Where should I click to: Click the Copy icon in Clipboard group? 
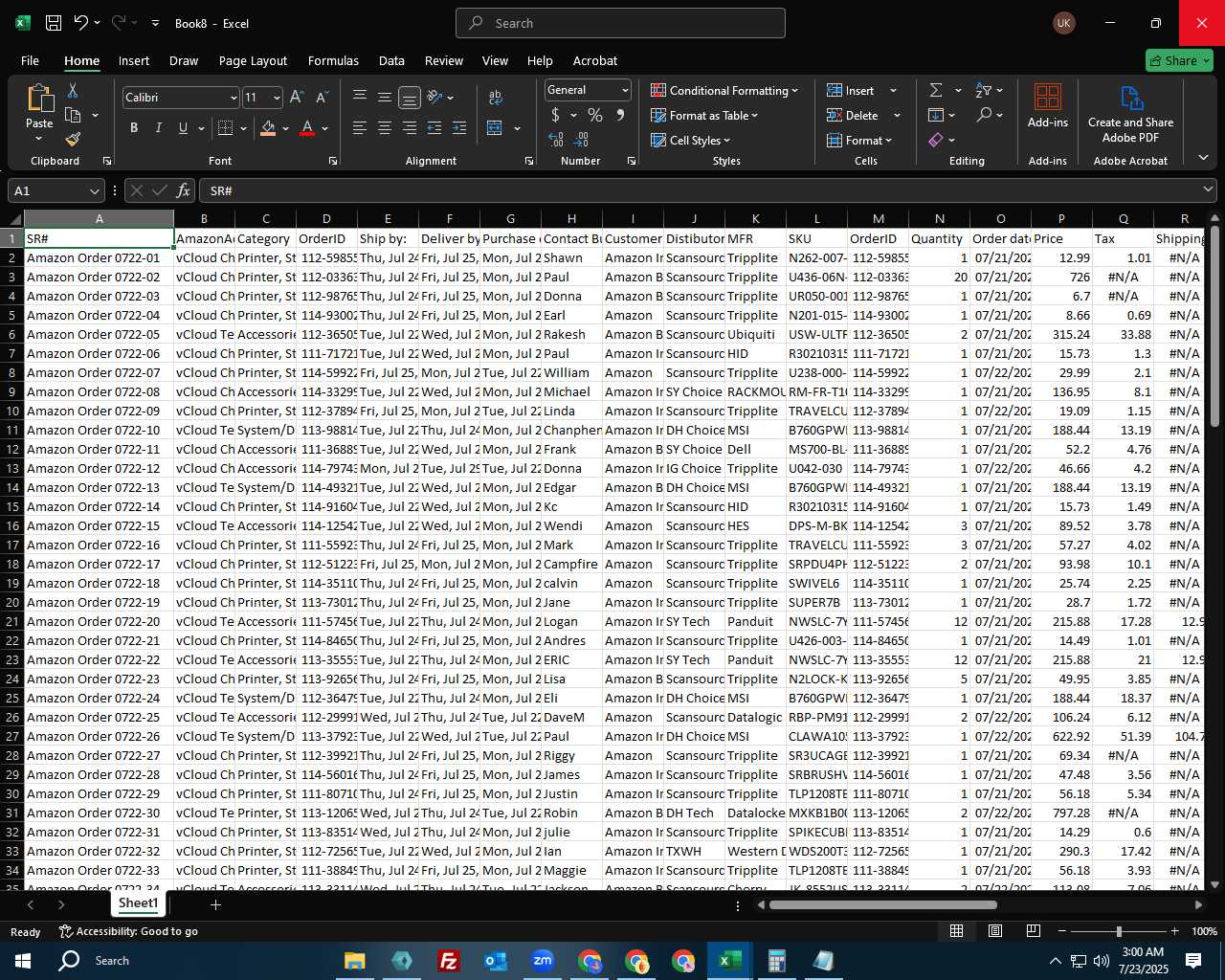(x=73, y=116)
